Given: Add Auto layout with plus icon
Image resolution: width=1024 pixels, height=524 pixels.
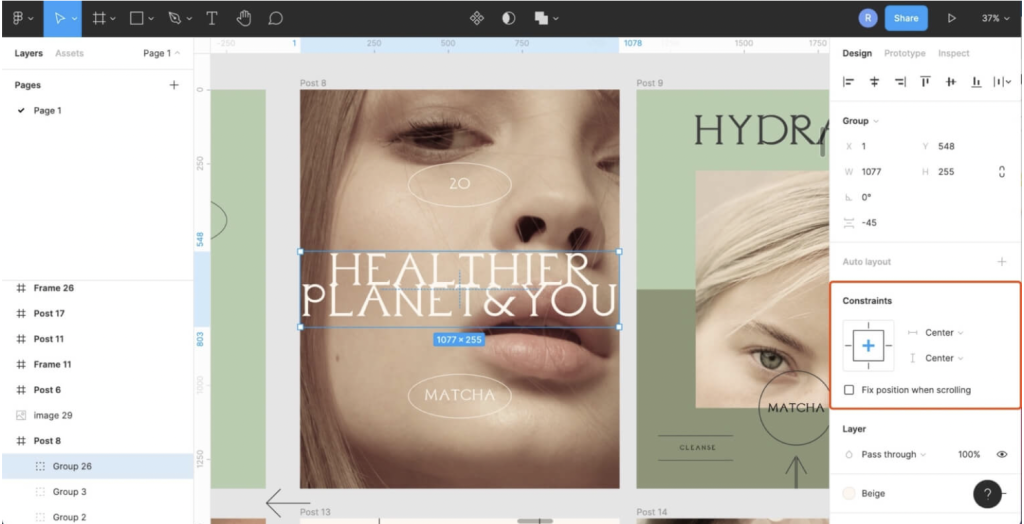Looking at the screenshot, I should pos(1001,262).
